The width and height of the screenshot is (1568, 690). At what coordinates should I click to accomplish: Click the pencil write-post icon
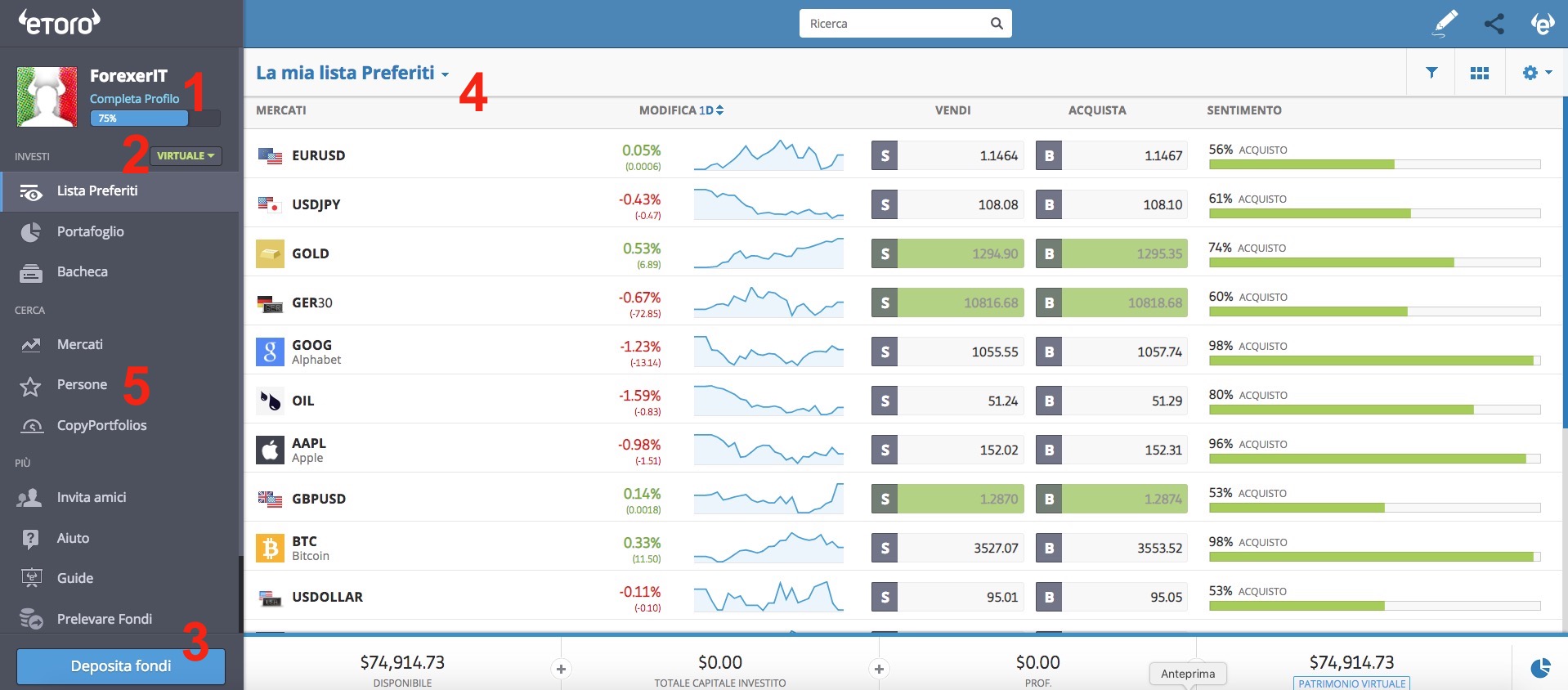coord(1445,23)
